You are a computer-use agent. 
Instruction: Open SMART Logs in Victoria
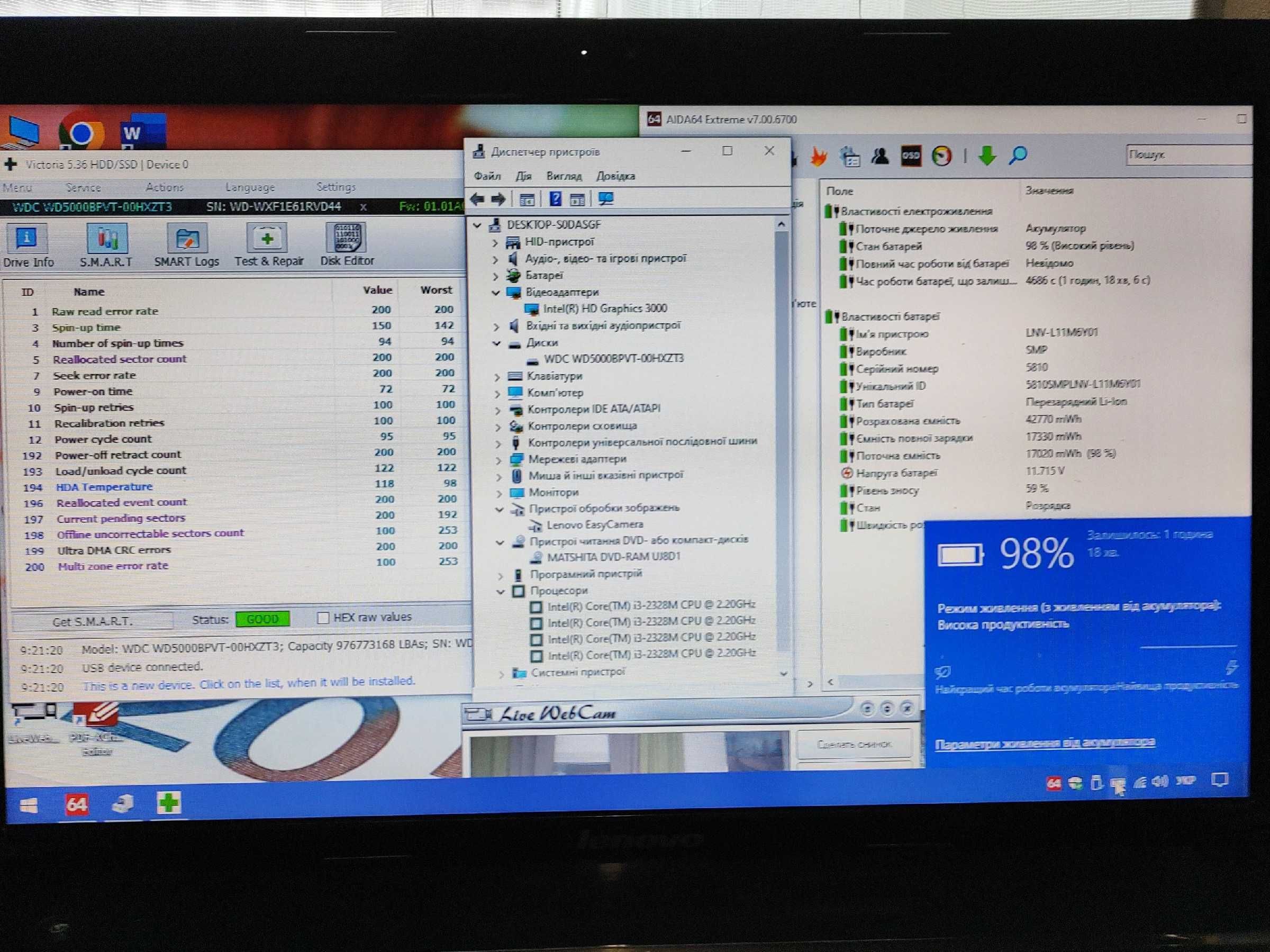187,246
